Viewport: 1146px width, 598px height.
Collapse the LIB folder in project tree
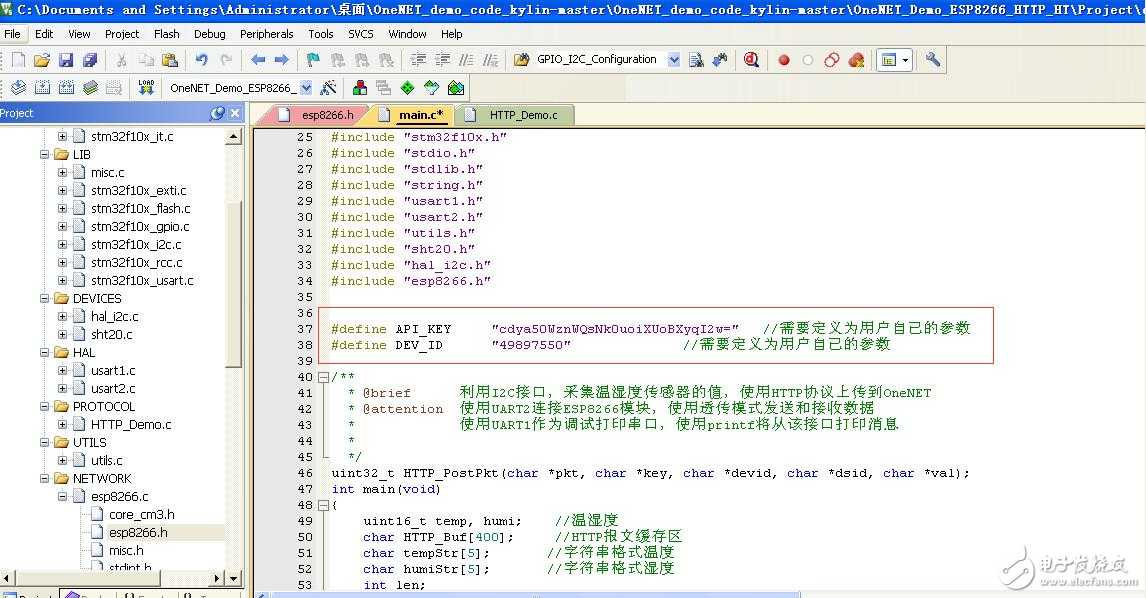pos(45,155)
